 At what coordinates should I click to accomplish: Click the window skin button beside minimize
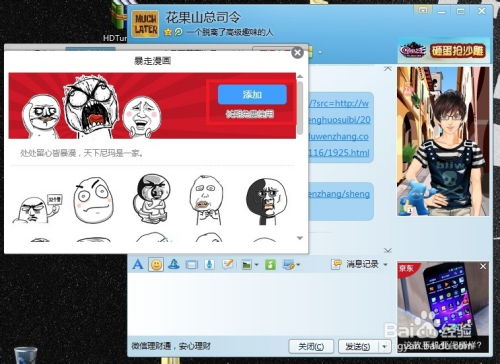423,11
